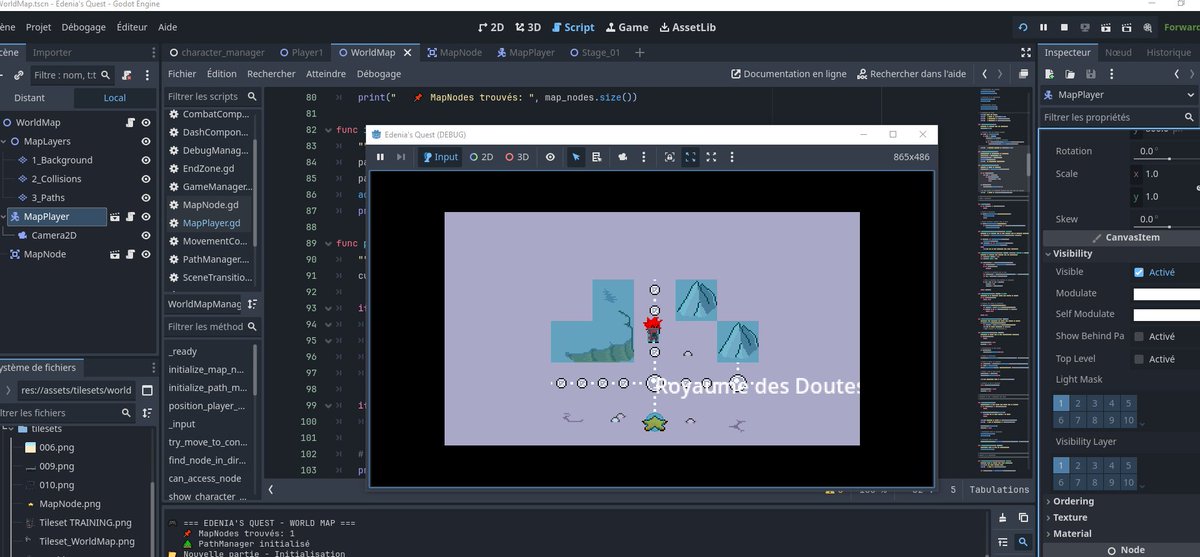Click the remote deploy icon
This screenshot has width=1200, height=557.
[1085, 27]
